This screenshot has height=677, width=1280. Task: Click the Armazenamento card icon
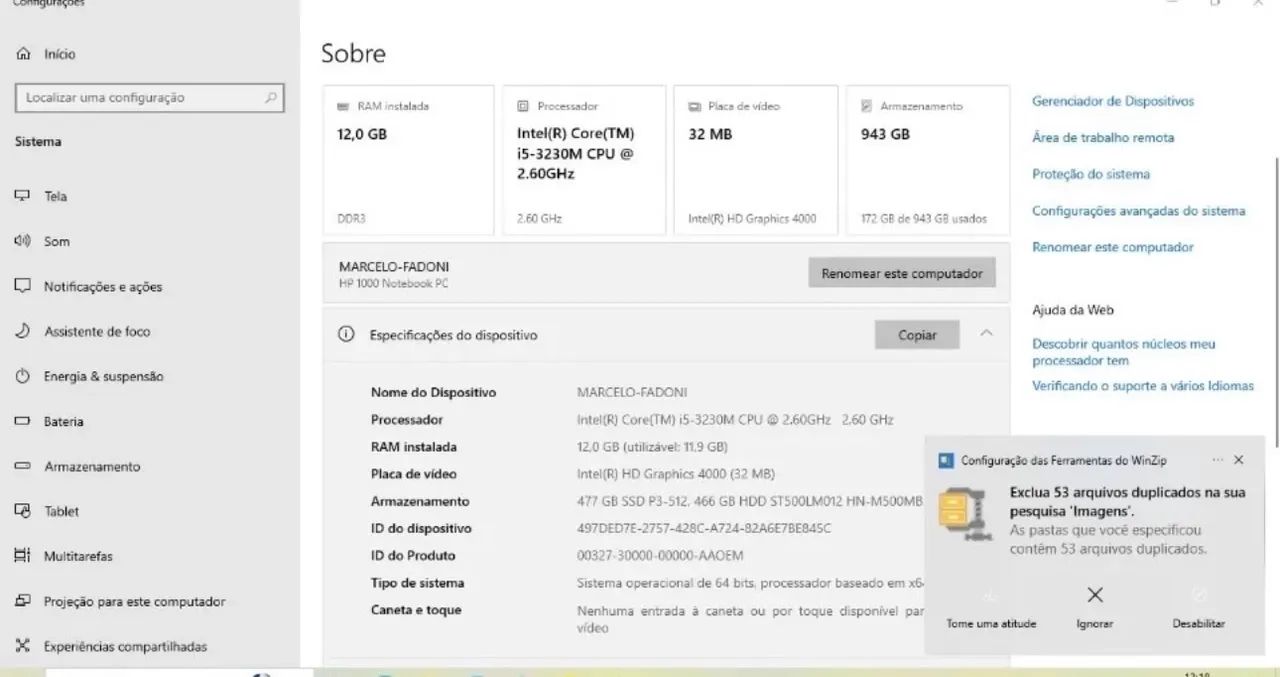pos(866,106)
